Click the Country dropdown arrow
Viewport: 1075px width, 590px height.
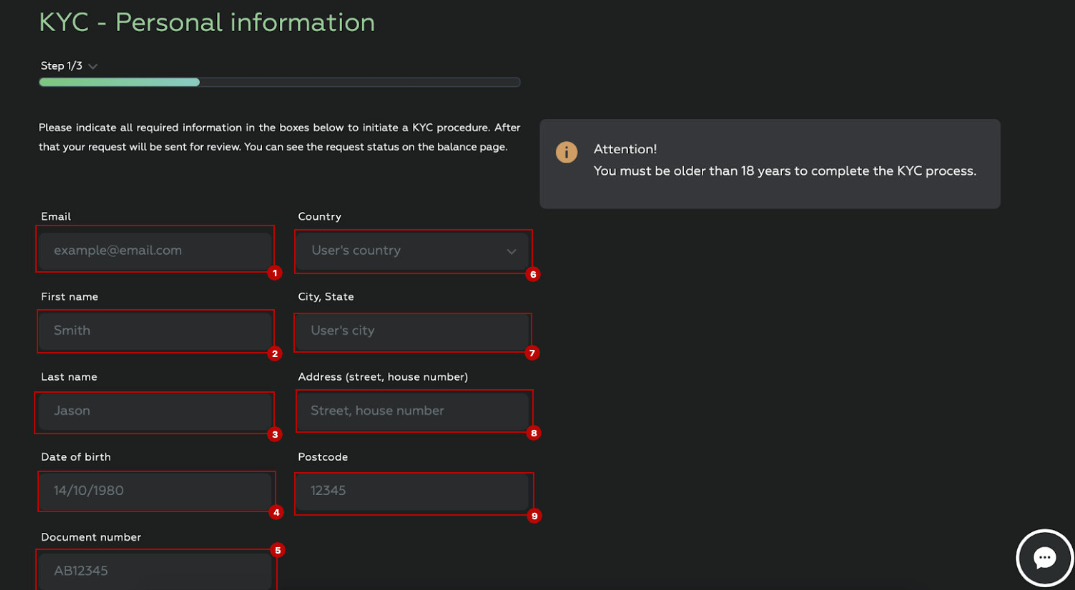(511, 251)
